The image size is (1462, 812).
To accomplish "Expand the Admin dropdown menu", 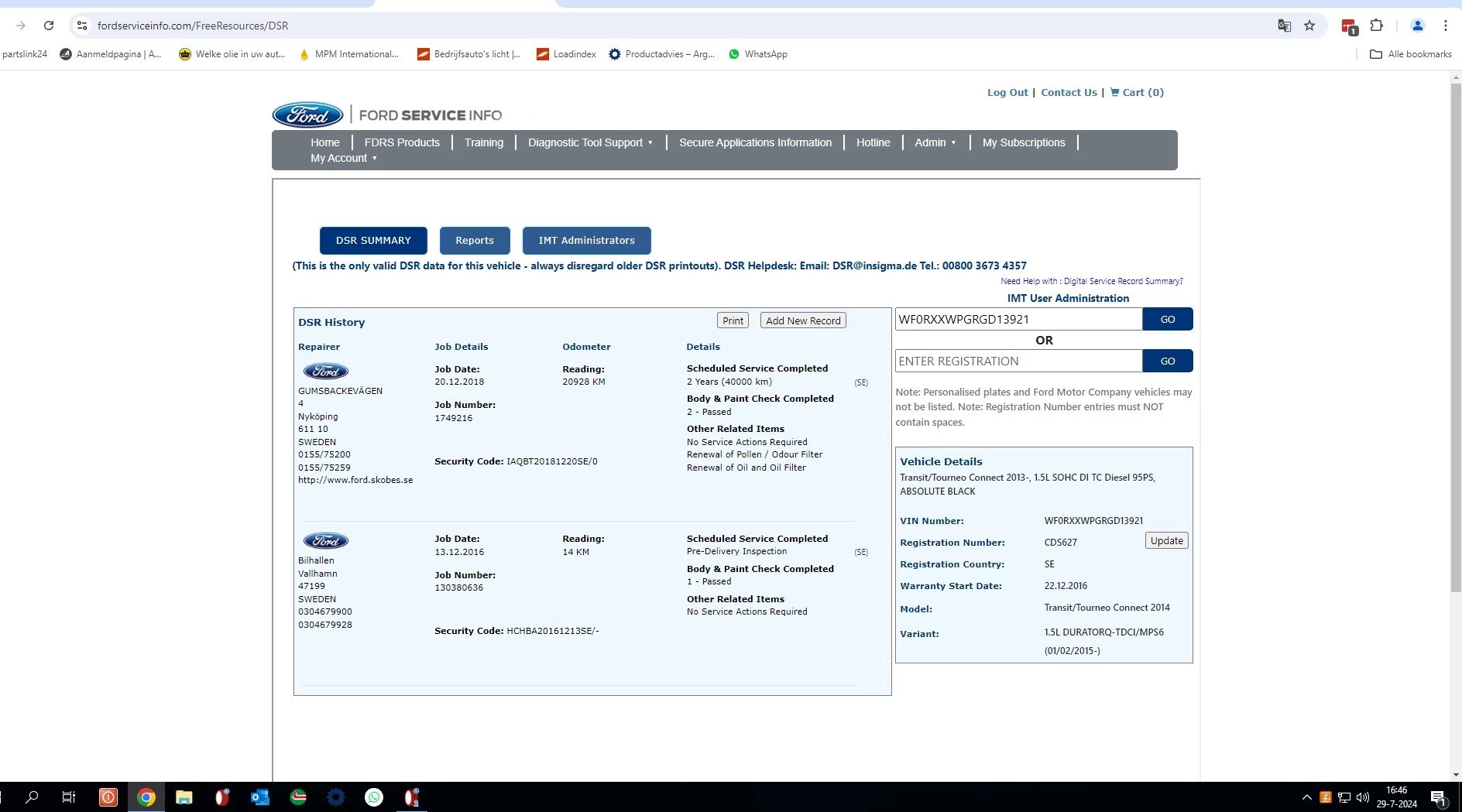I will coord(935,142).
